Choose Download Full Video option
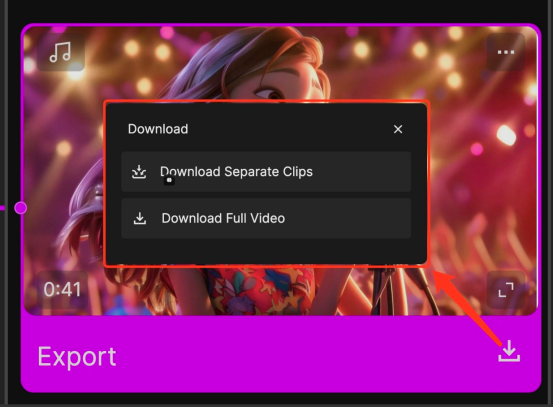The height and width of the screenshot is (407, 553). (x=266, y=218)
